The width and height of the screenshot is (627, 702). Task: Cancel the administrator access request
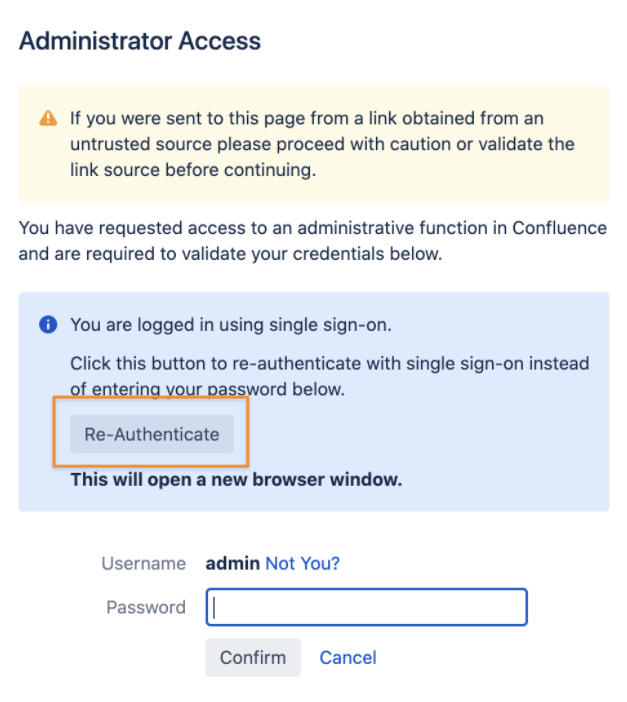pos(348,658)
